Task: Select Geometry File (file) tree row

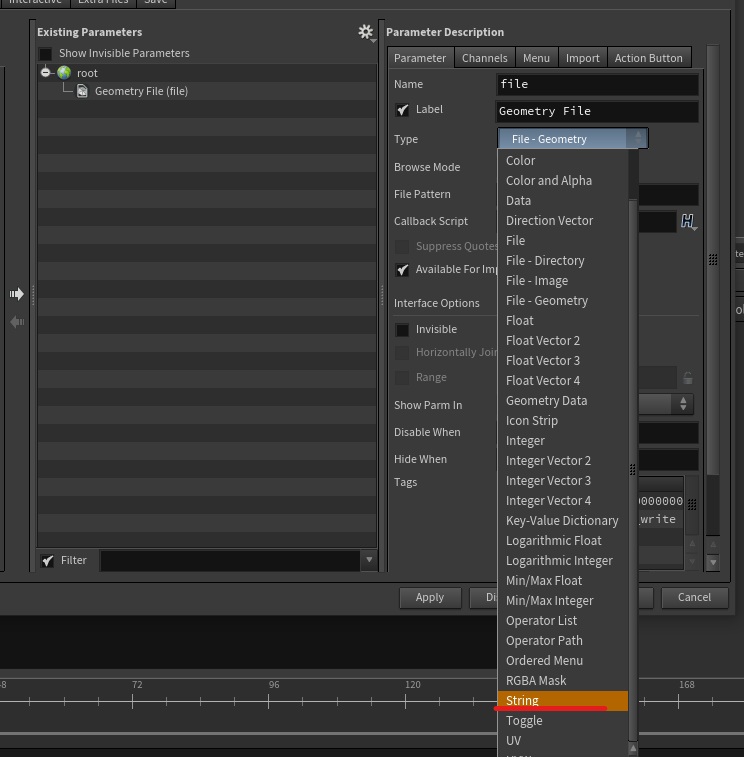Action: tap(207, 91)
